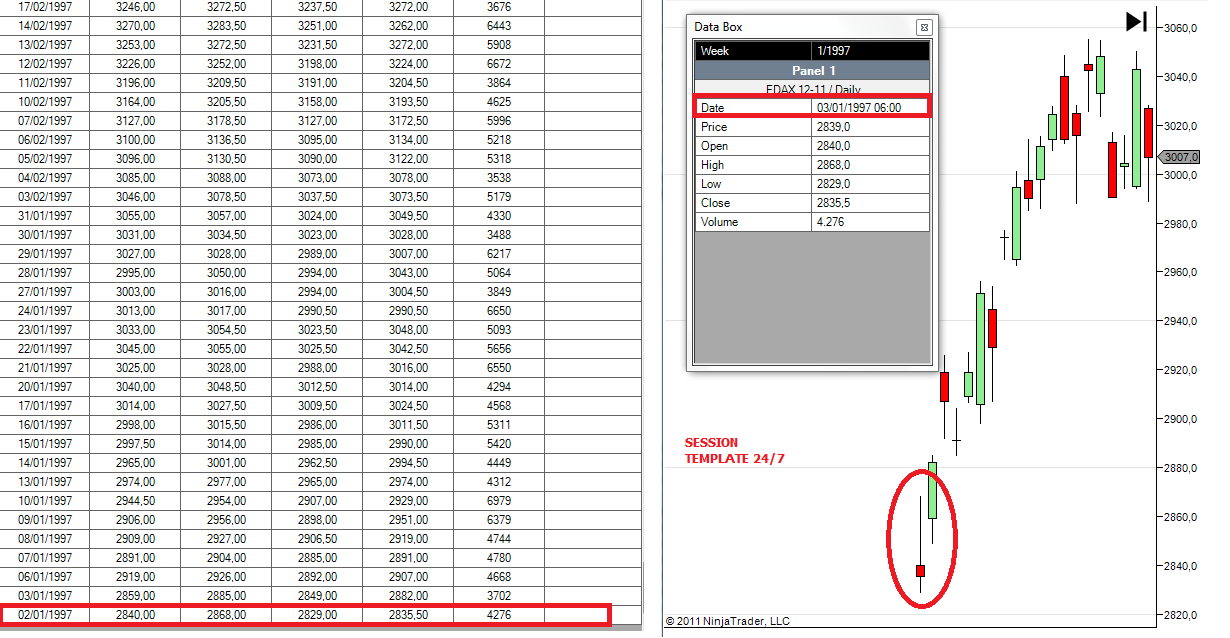Select the Volume value 4.276 cell

(870, 222)
